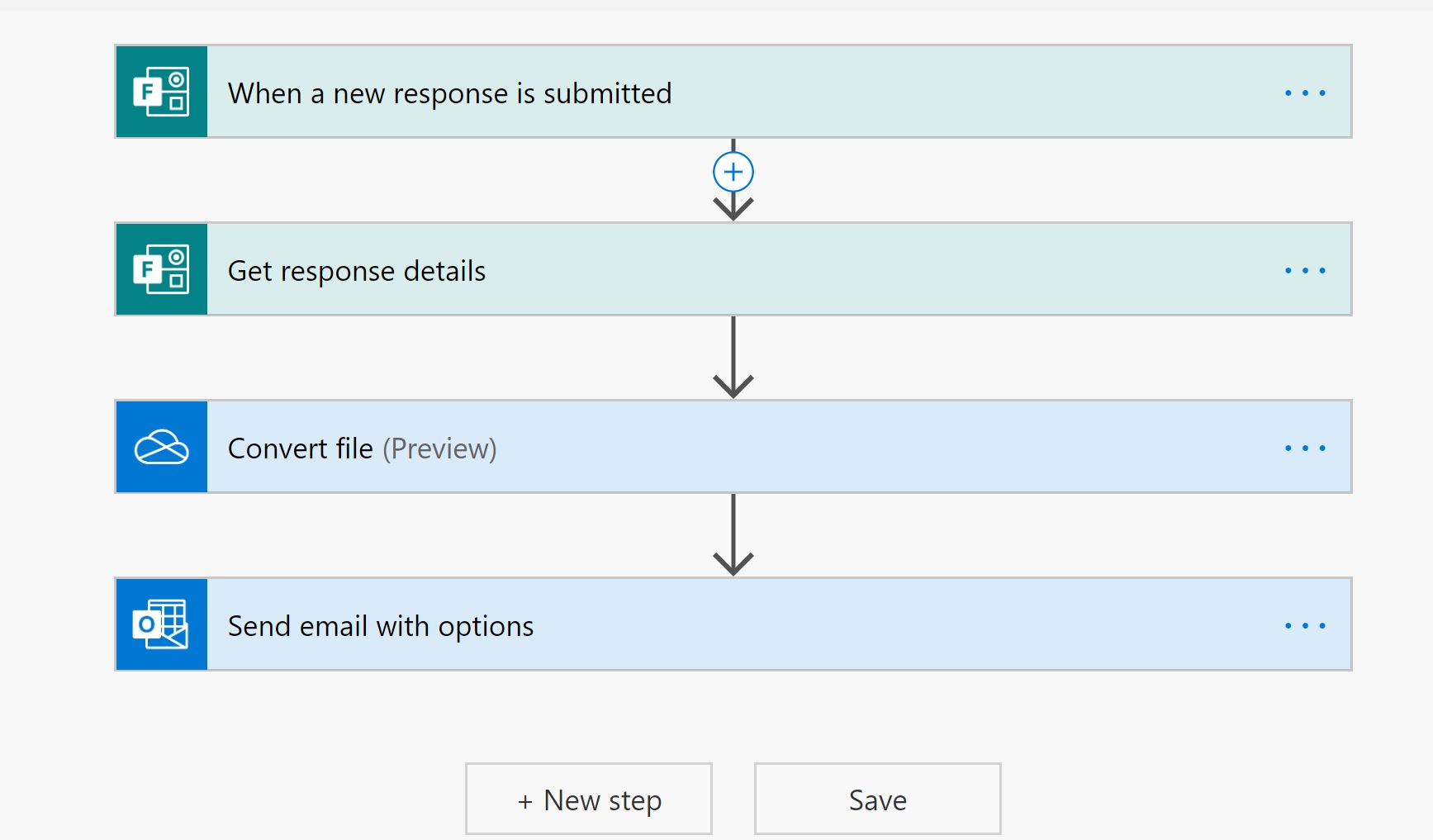Save the flow
Image resolution: width=1433 pixels, height=840 pixels.
pyautogui.click(x=877, y=798)
